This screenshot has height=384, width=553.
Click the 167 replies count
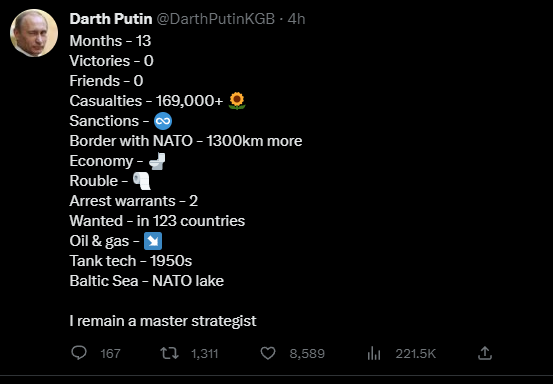[110, 353]
